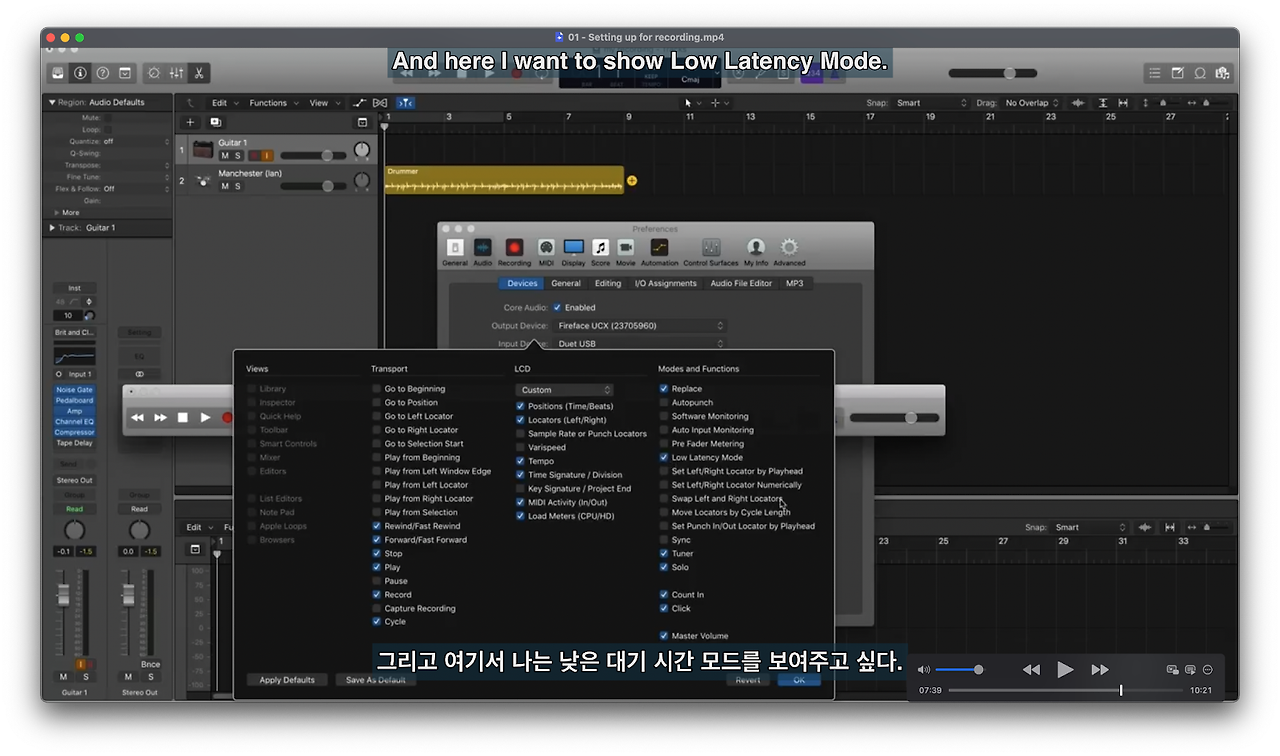Switch to Audio File Editor tab
The width and height of the screenshot is (1280, 756).
[741, 284]
